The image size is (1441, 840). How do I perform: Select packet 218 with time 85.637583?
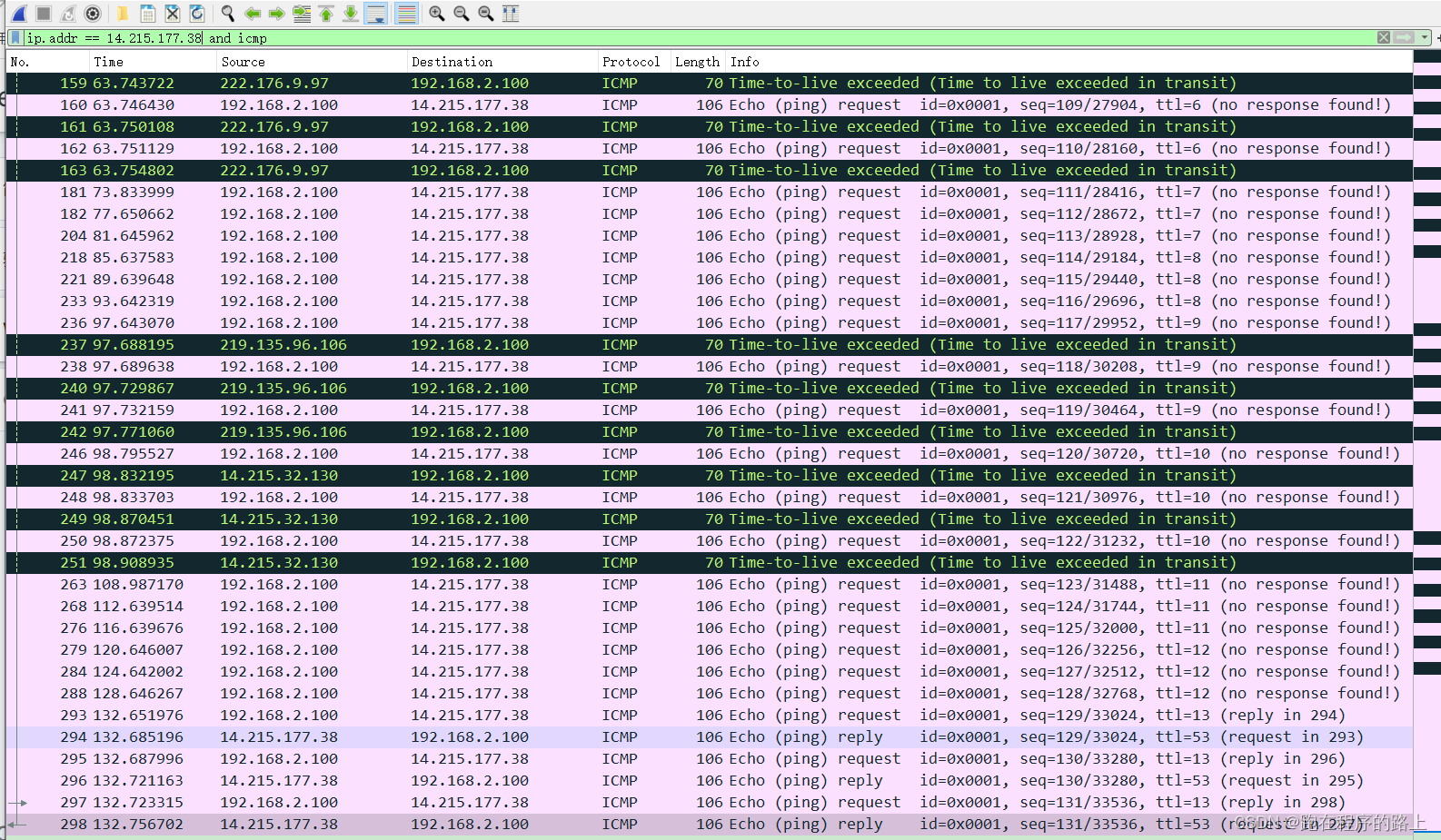click(710, 258)
